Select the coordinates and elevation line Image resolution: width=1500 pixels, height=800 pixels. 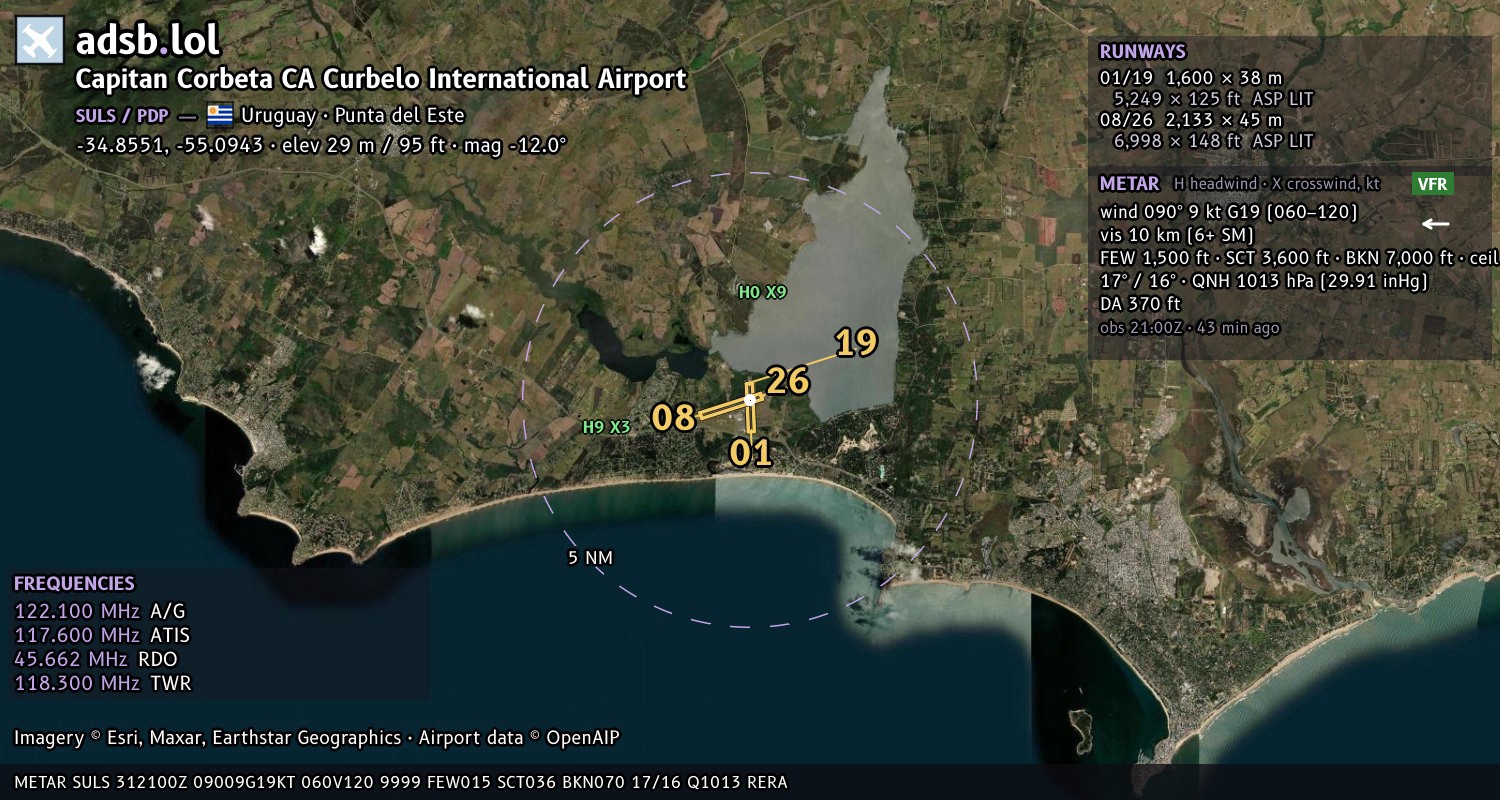321,145
